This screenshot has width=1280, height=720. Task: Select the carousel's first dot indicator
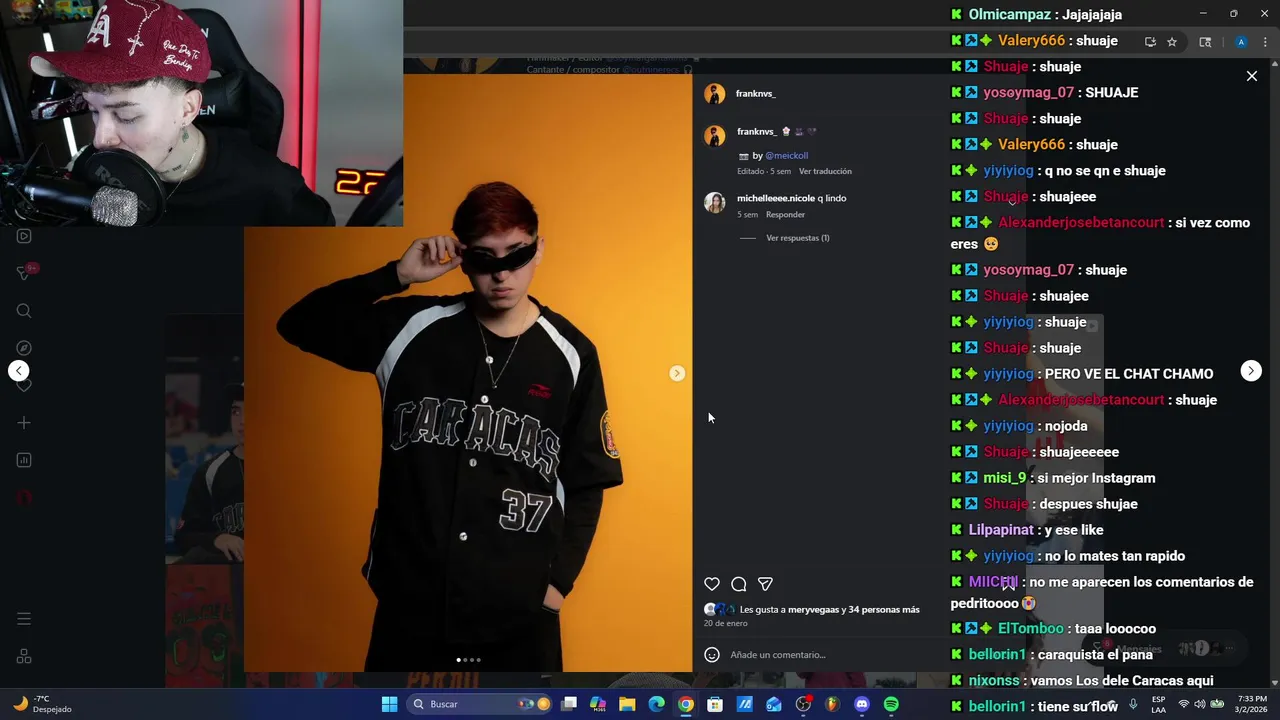(x=459, y=660)
